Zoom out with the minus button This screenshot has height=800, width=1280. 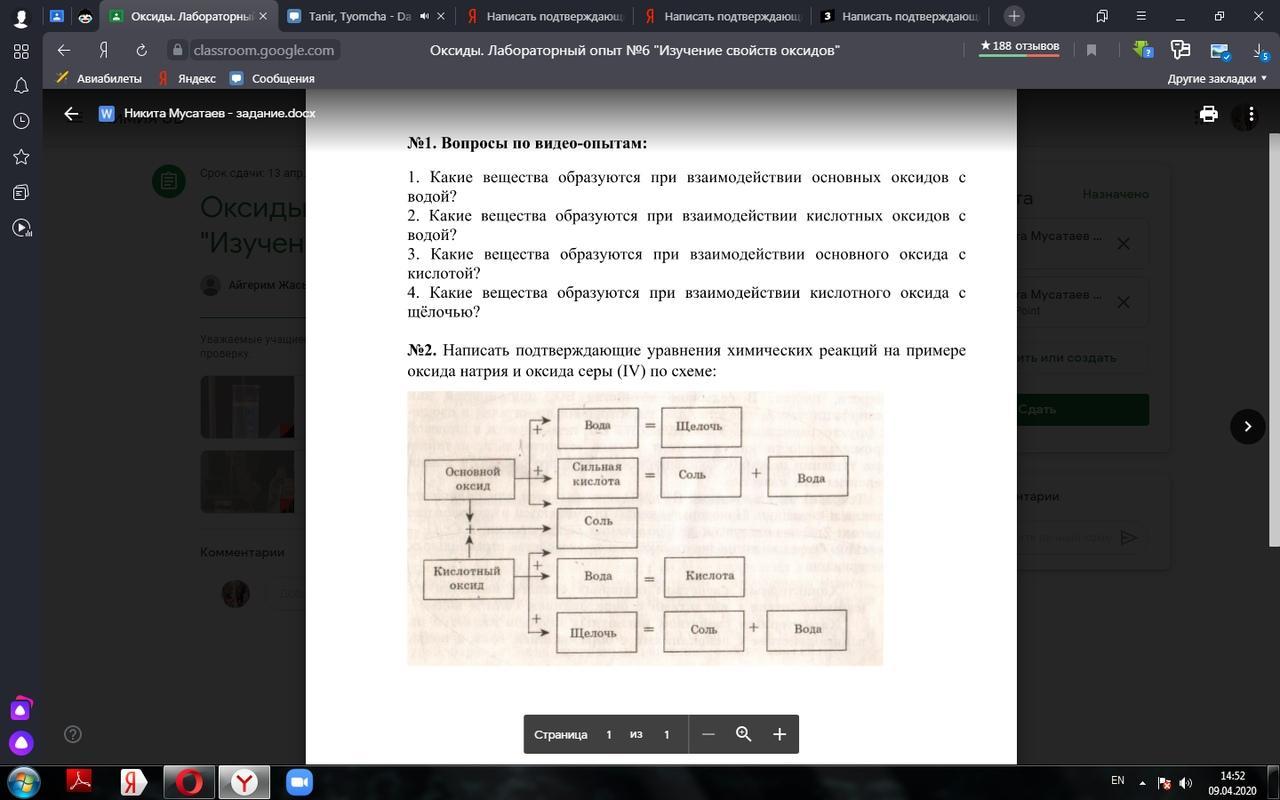(708, 734)
